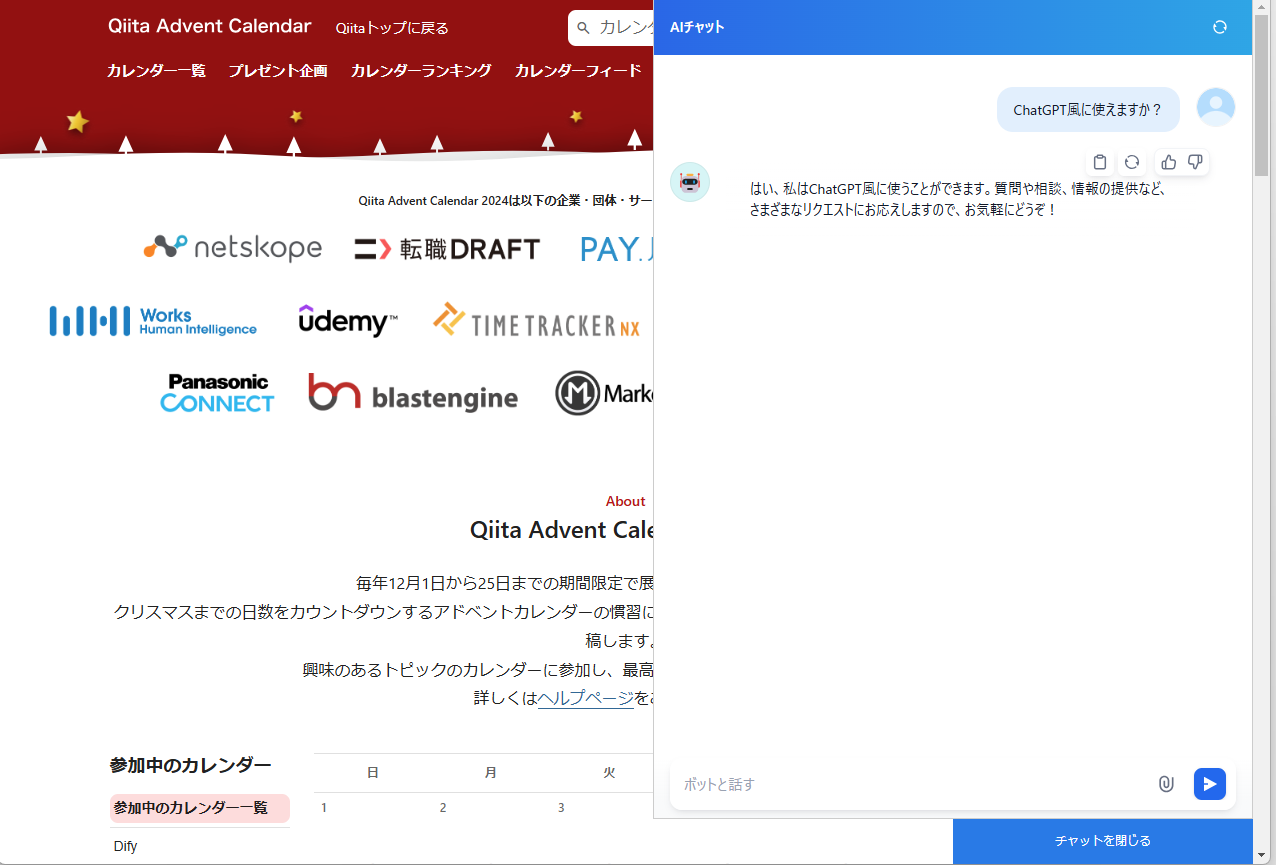Screen dimensions: 1276x865
Task: Click Qiitaトップに戻る link
Action: click(x=392, y=28)
